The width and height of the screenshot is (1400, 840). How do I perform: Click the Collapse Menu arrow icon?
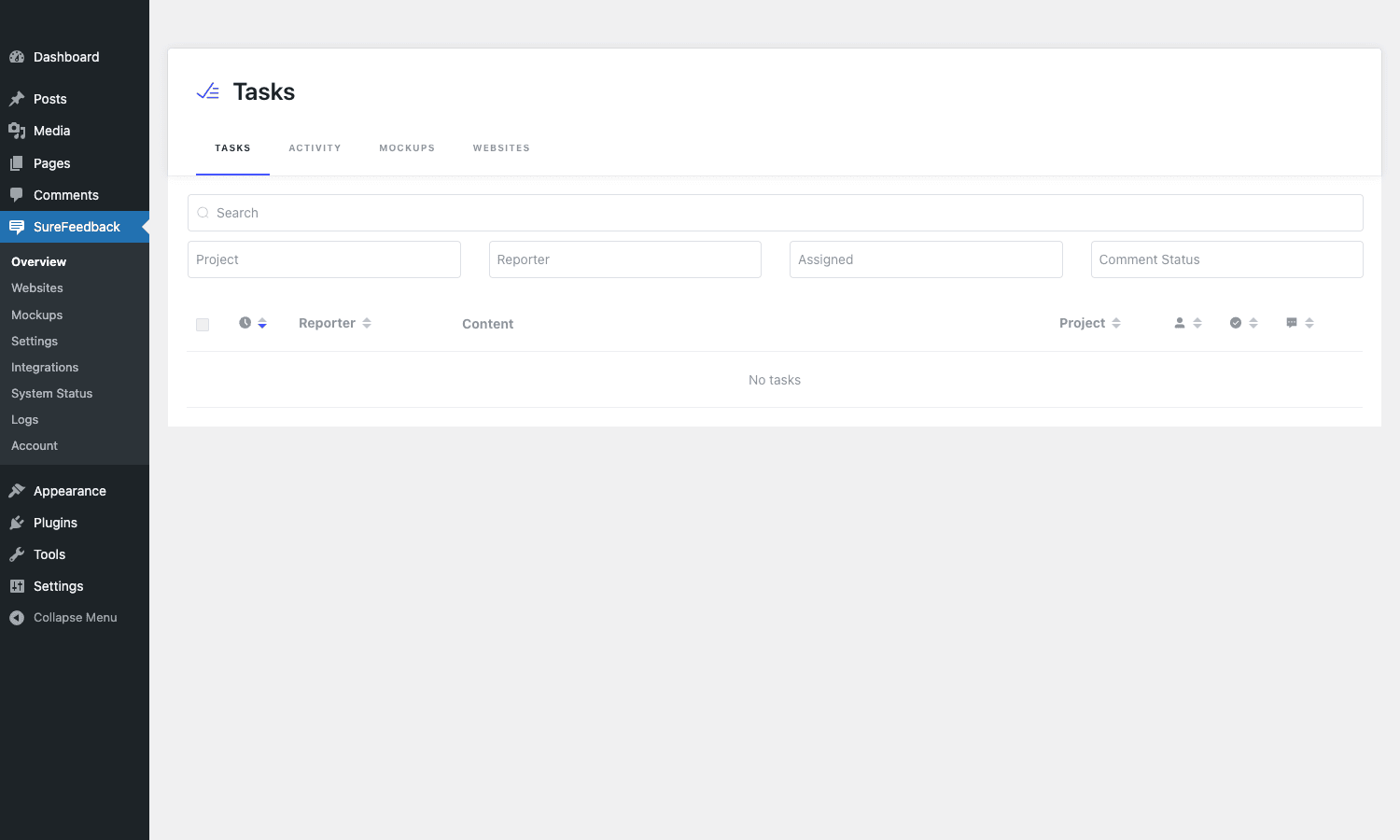click(x=17, y=618)
